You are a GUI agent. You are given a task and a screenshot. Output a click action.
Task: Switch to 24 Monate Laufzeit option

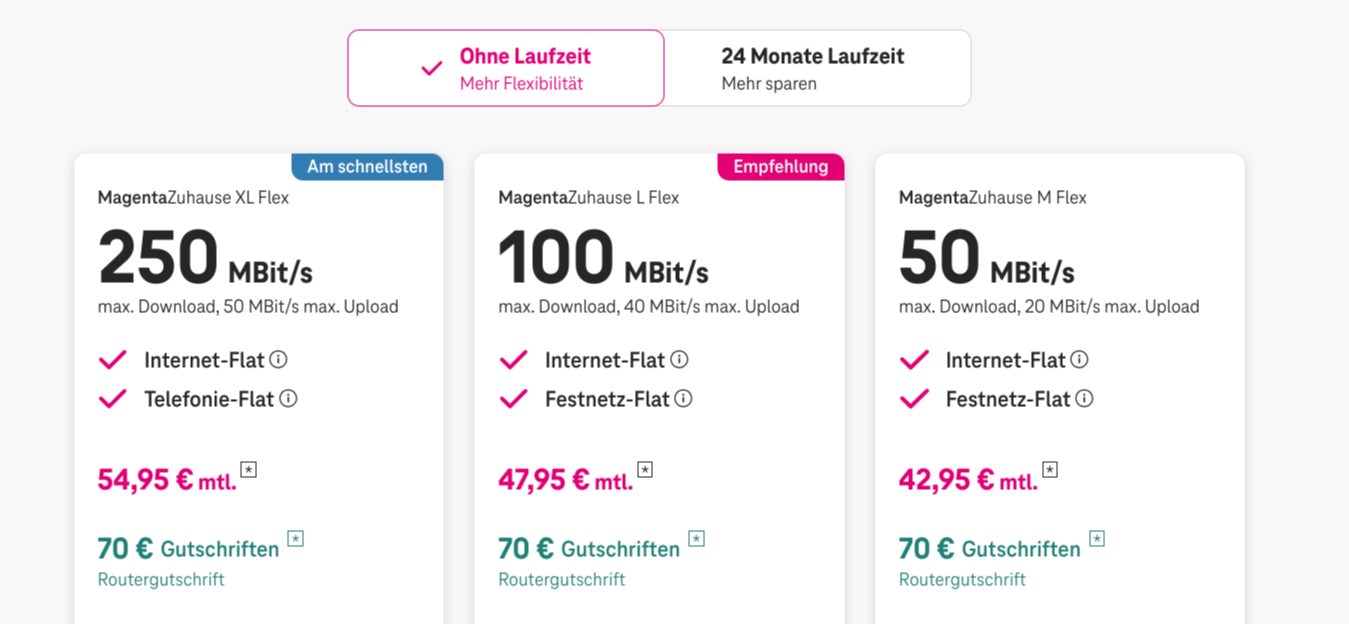[817, 68]
